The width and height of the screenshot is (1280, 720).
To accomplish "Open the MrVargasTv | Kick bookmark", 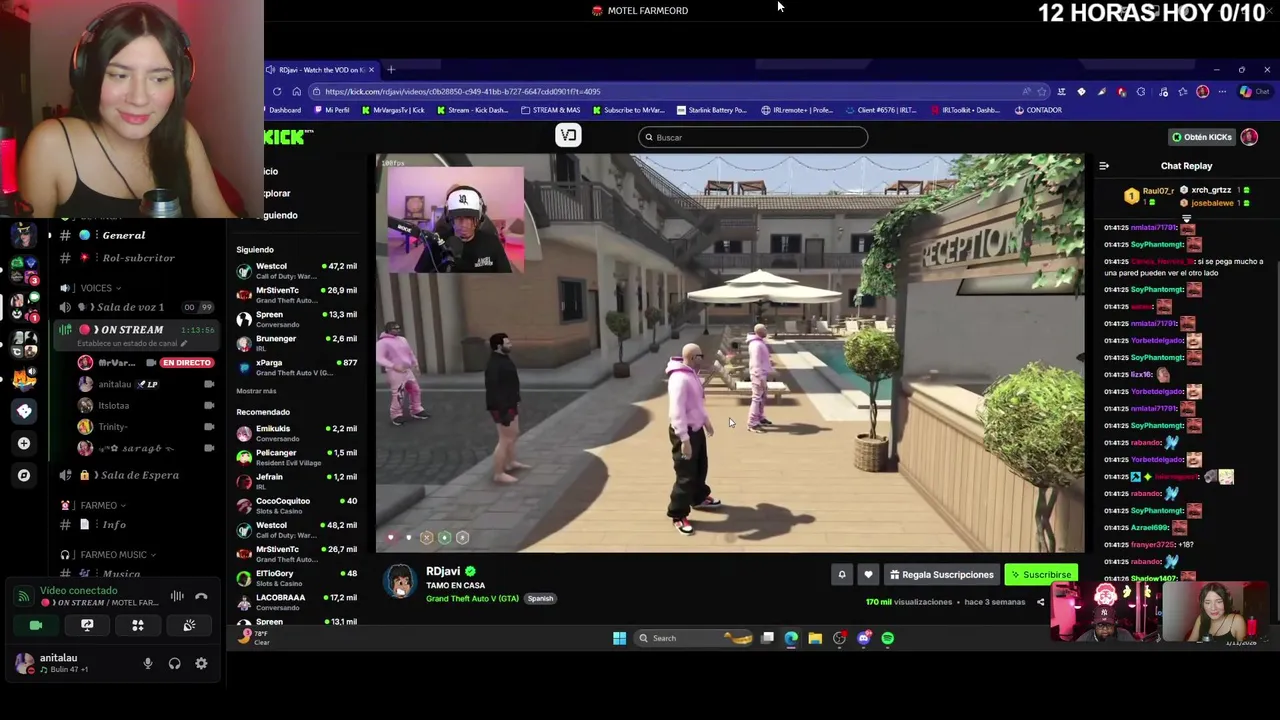I will point(393,110).
